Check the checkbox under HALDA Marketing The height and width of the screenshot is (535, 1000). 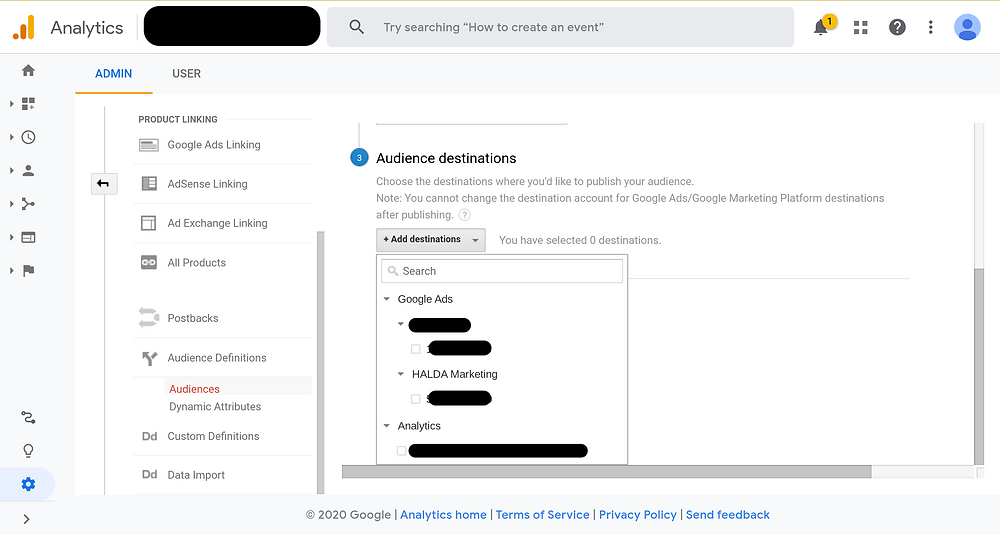click(416, 399)
